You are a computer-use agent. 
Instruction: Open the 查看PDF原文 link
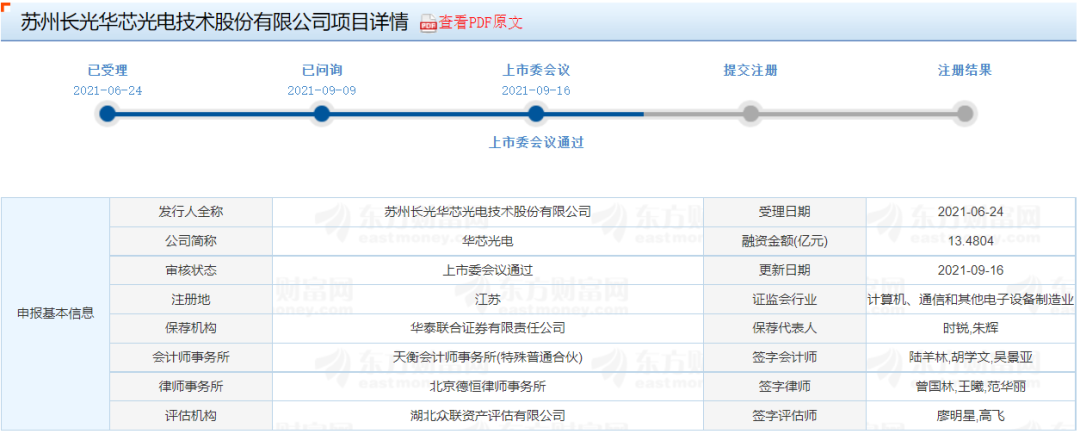pos(481,22)
